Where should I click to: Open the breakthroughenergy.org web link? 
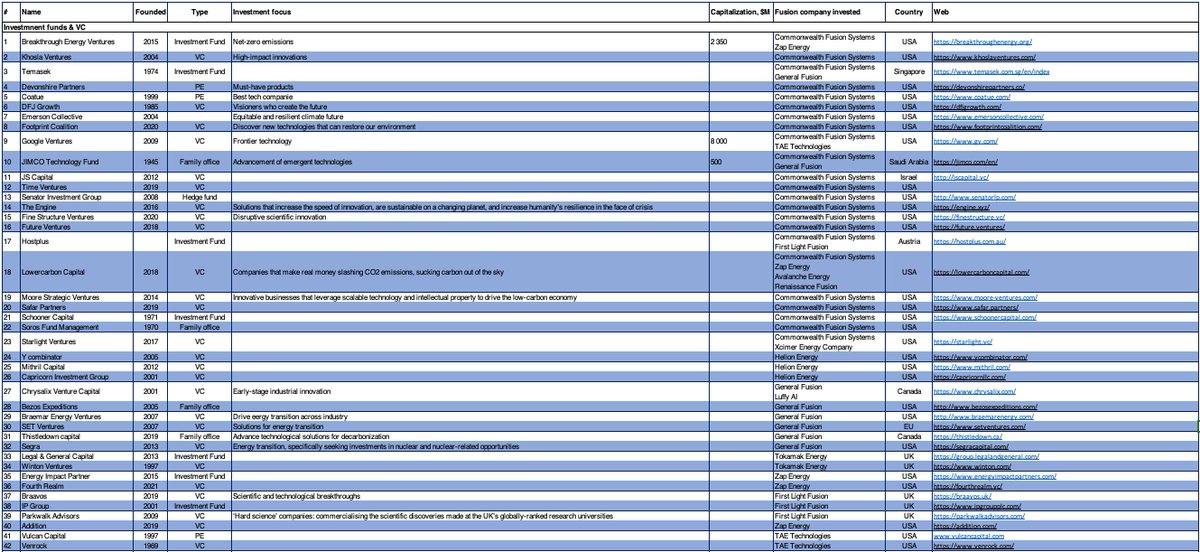(x=982, y=42)
